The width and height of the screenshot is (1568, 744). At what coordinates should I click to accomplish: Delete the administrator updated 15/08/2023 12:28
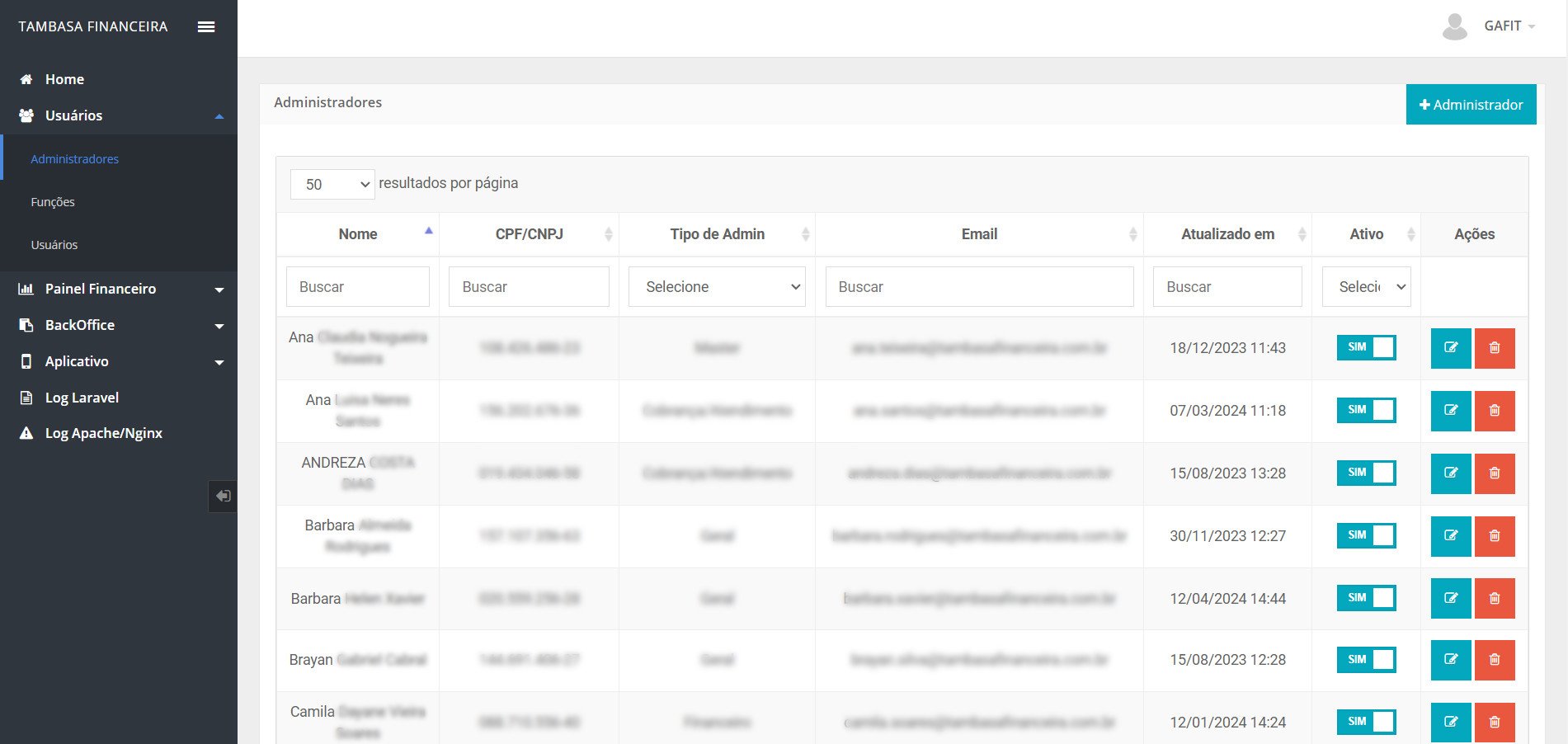(x=1494, y=660)
